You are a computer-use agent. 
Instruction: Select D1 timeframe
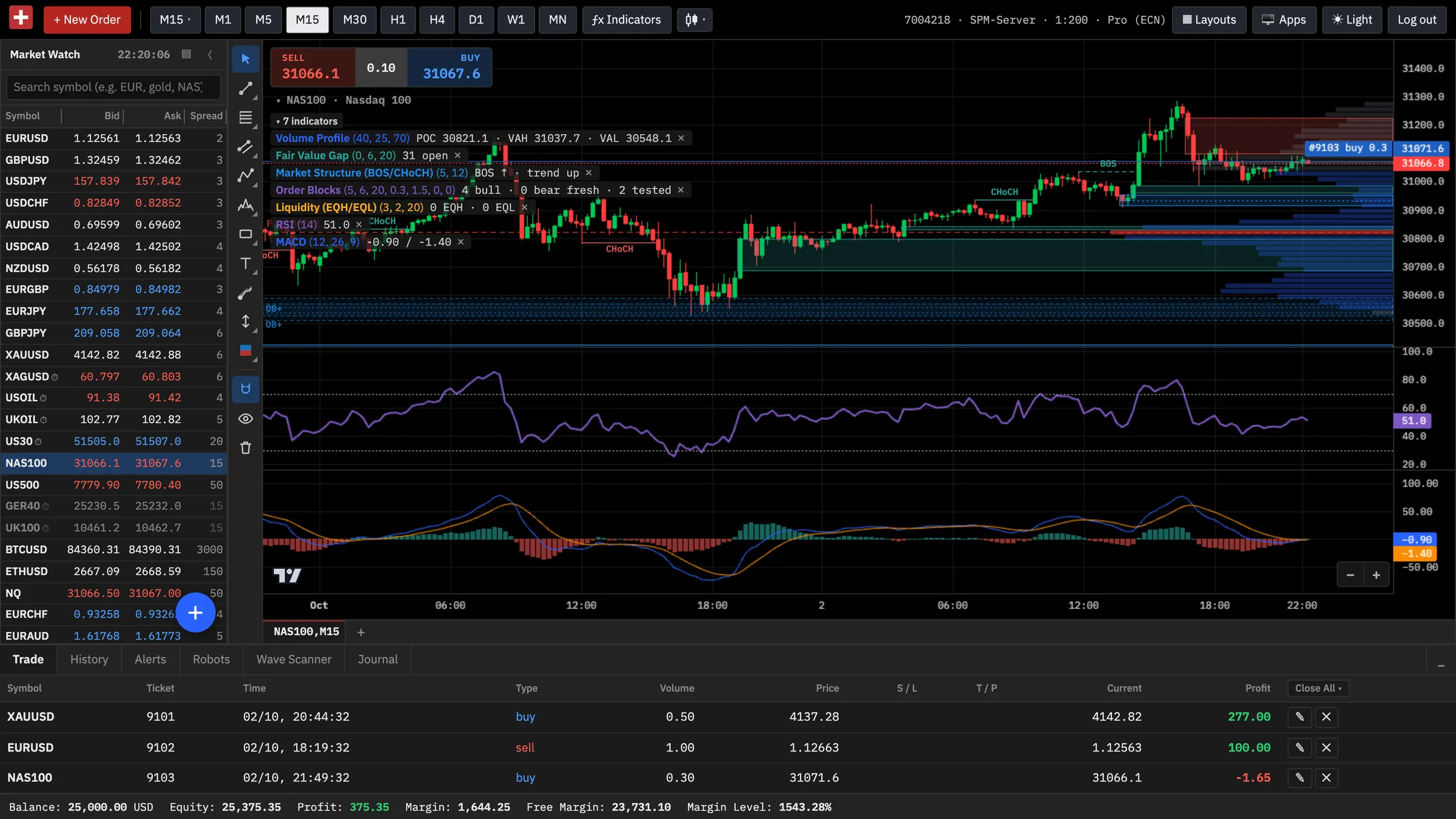[476, 20]
